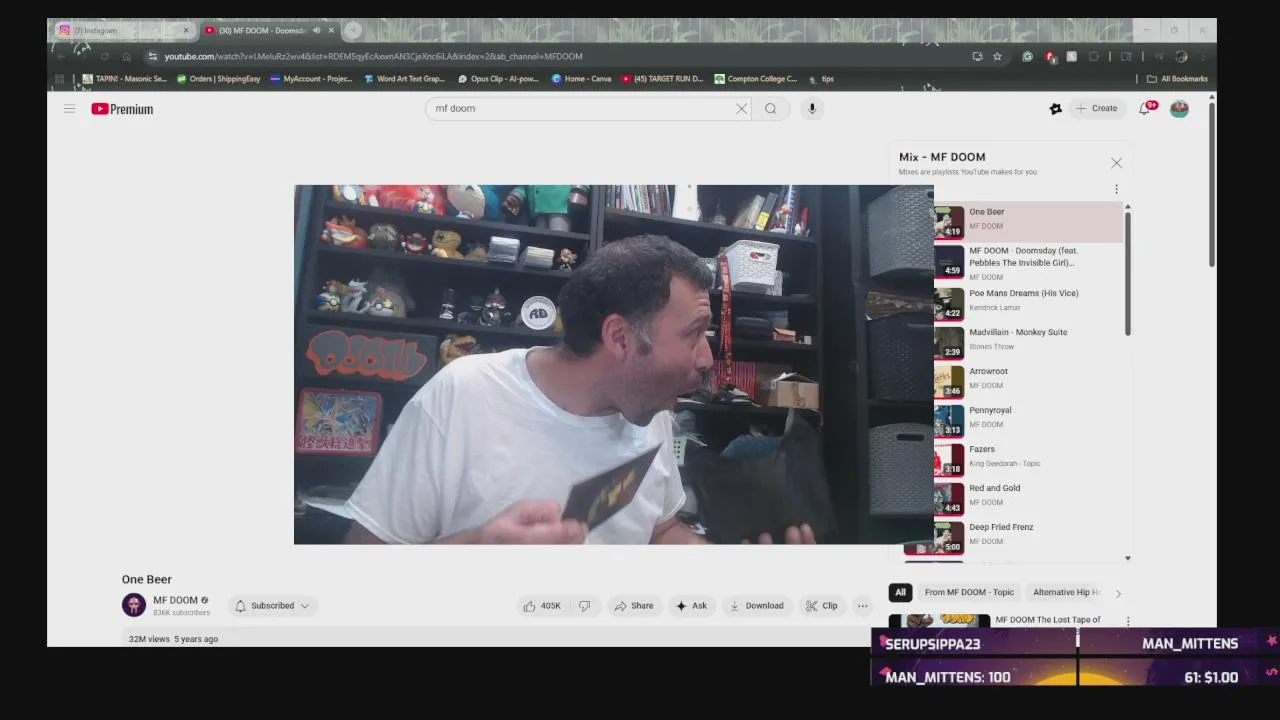Open the account avatar menu
The height and width of the screenshot is (720, 1280).
(1180, 109)
